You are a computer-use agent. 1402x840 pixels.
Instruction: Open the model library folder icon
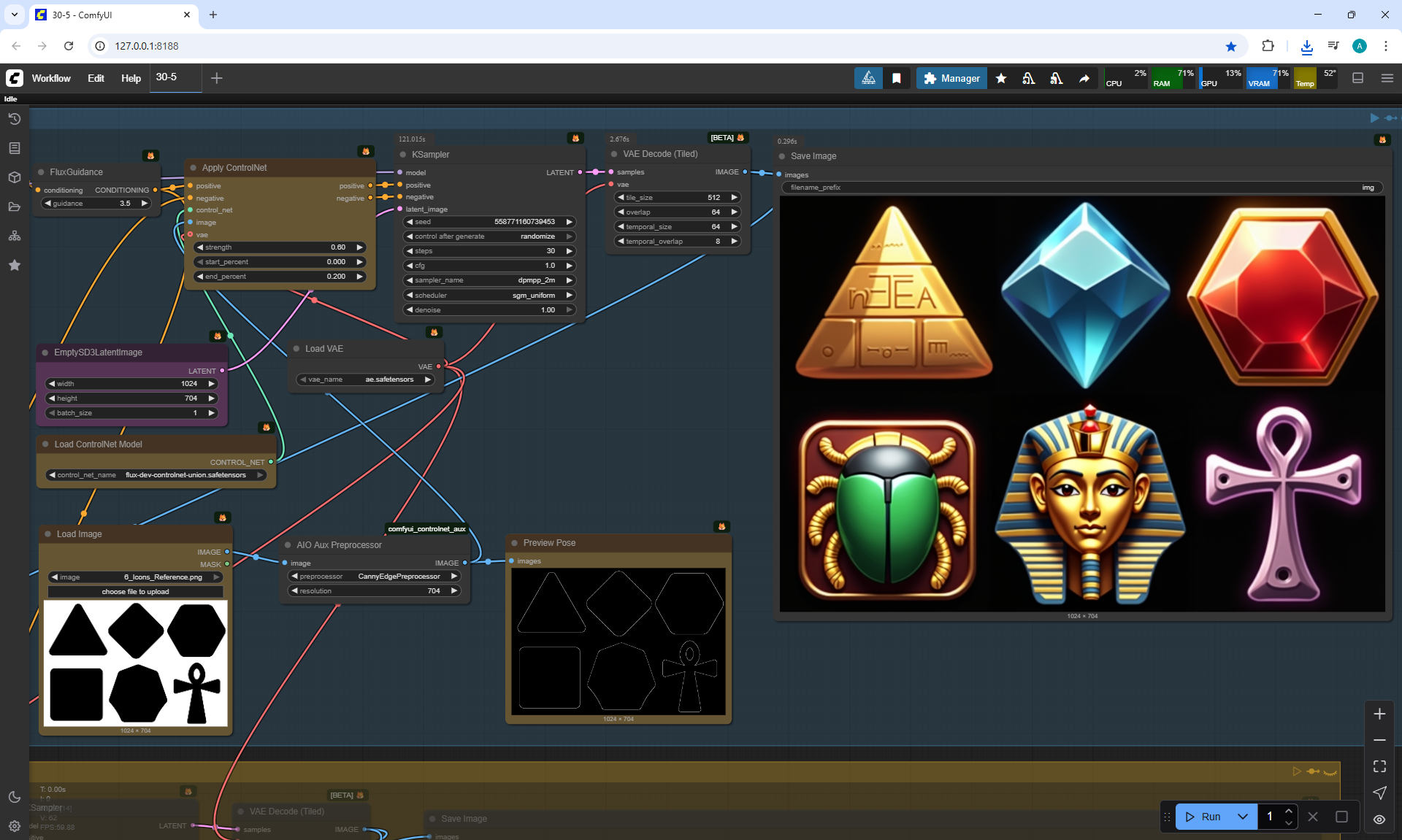[x=15, y=207]
